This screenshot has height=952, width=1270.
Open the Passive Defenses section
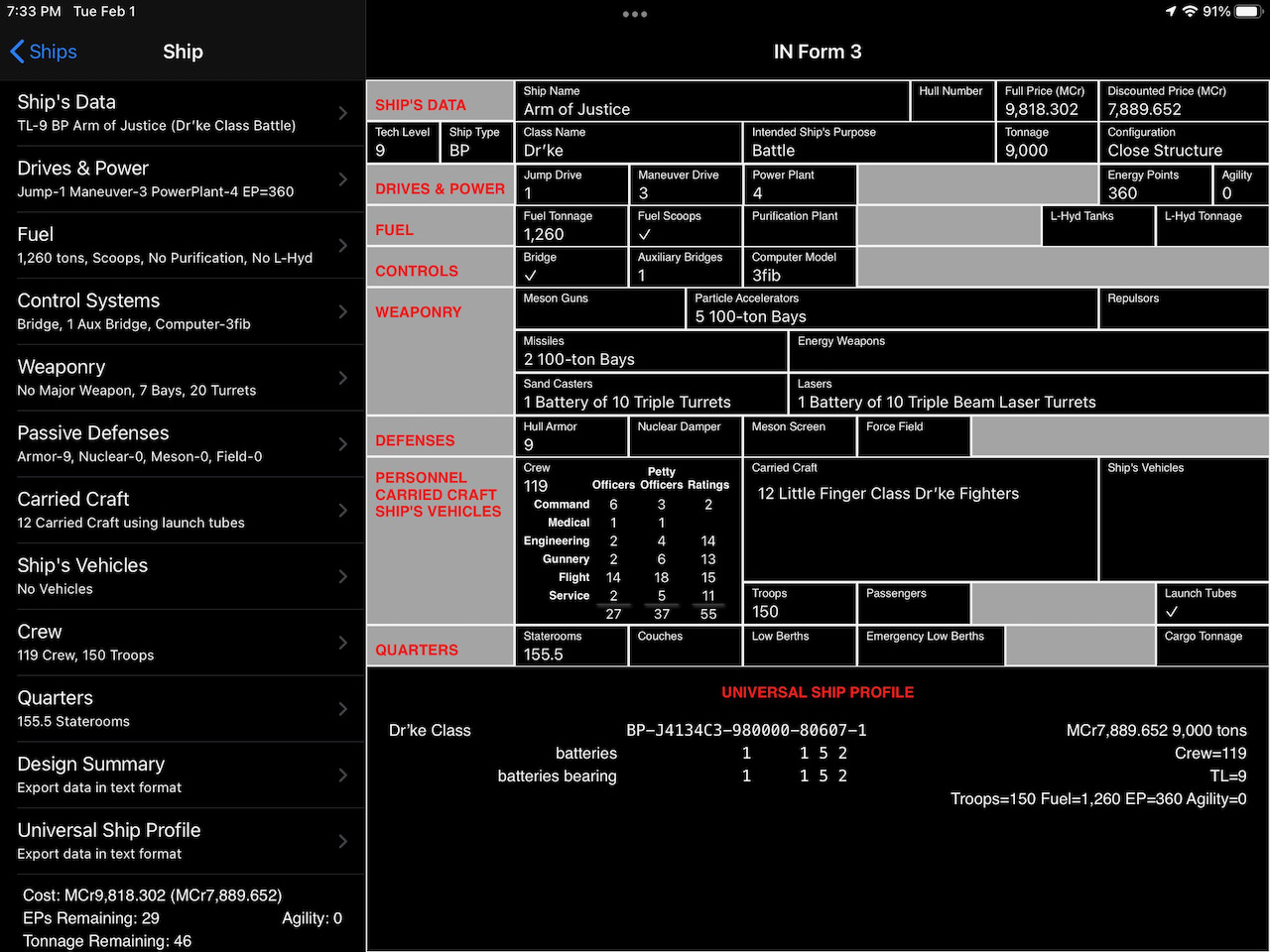point(179,443)
